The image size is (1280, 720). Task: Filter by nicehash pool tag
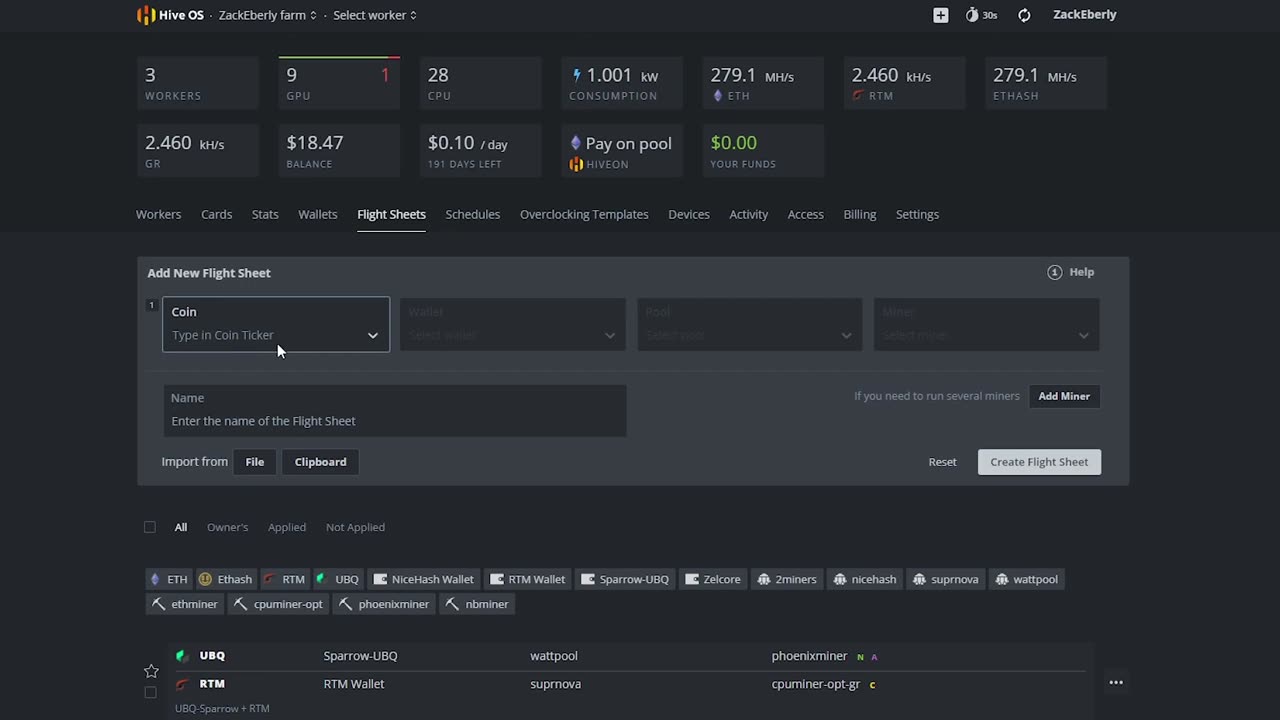(x=865, y=579)
